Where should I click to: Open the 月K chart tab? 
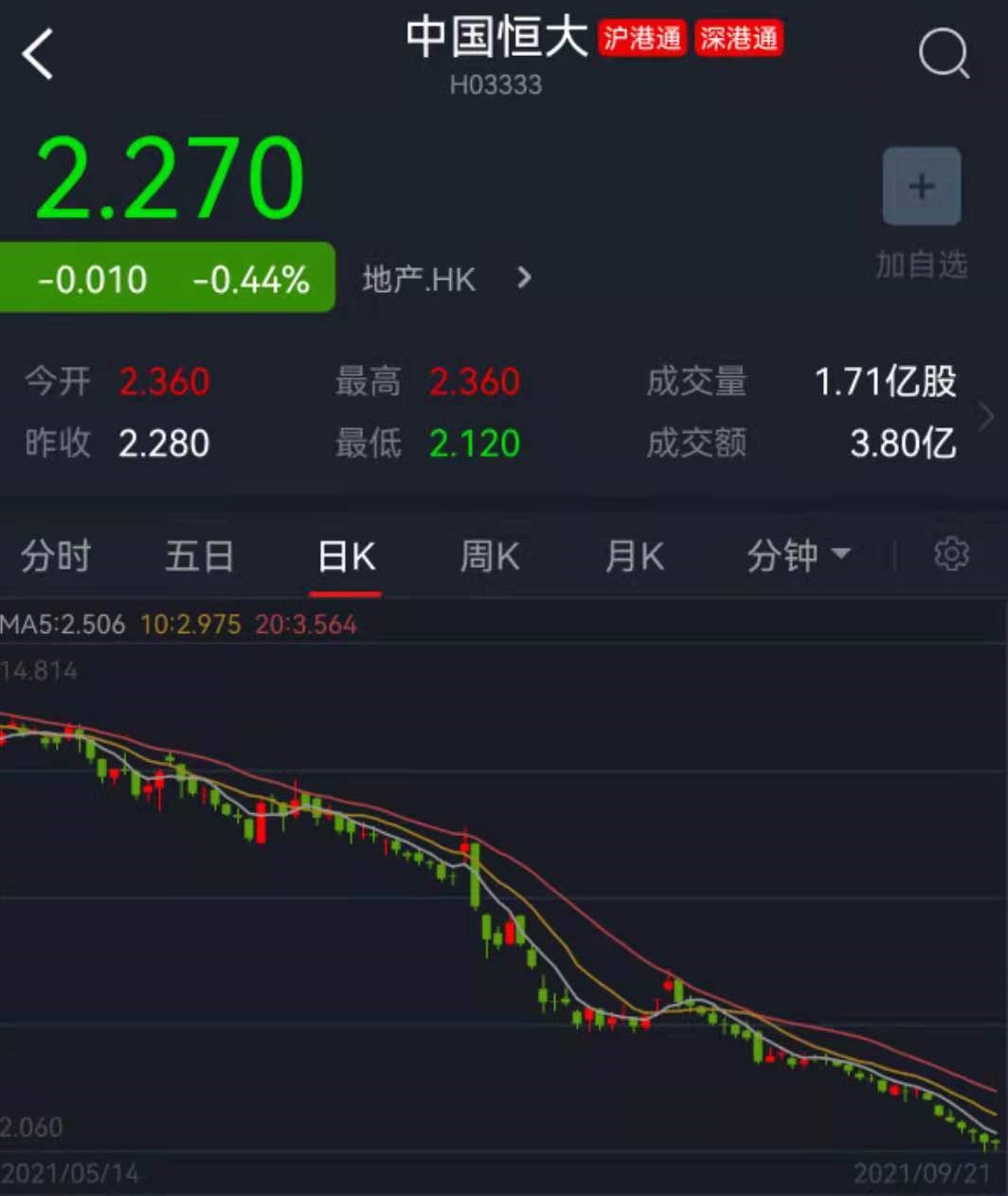point(634,556)
